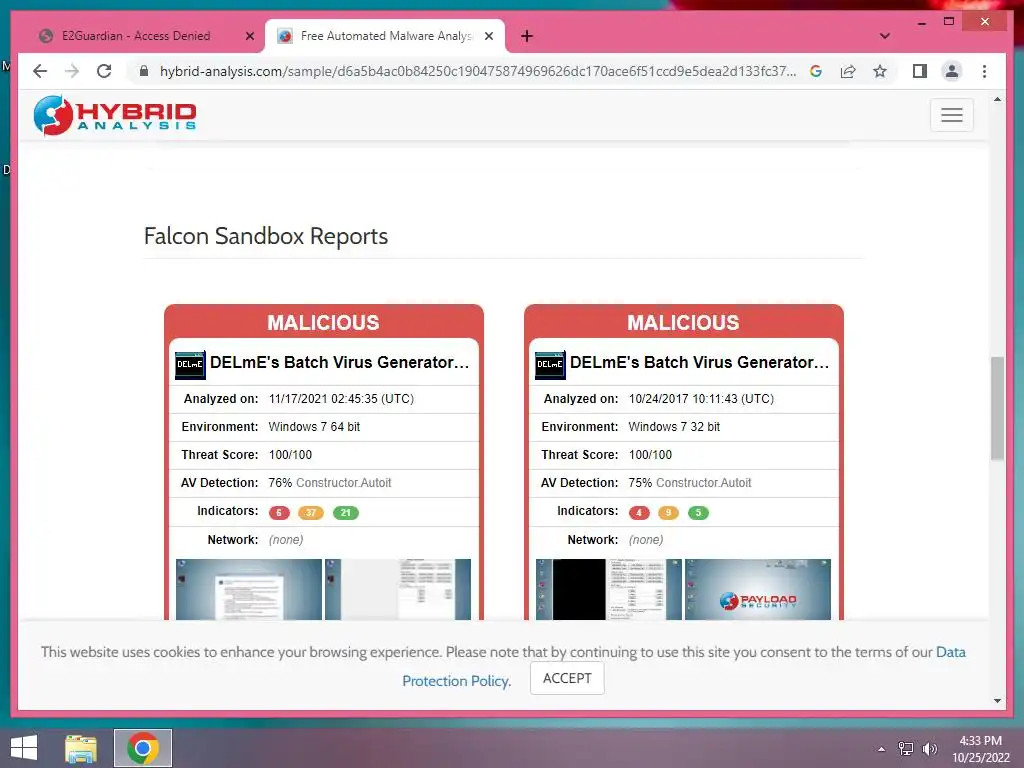Open first screenshot thumbnail in 64 bit report
Image resolution: width=1024 pixels, height=768 pixels.
point(249,589)
